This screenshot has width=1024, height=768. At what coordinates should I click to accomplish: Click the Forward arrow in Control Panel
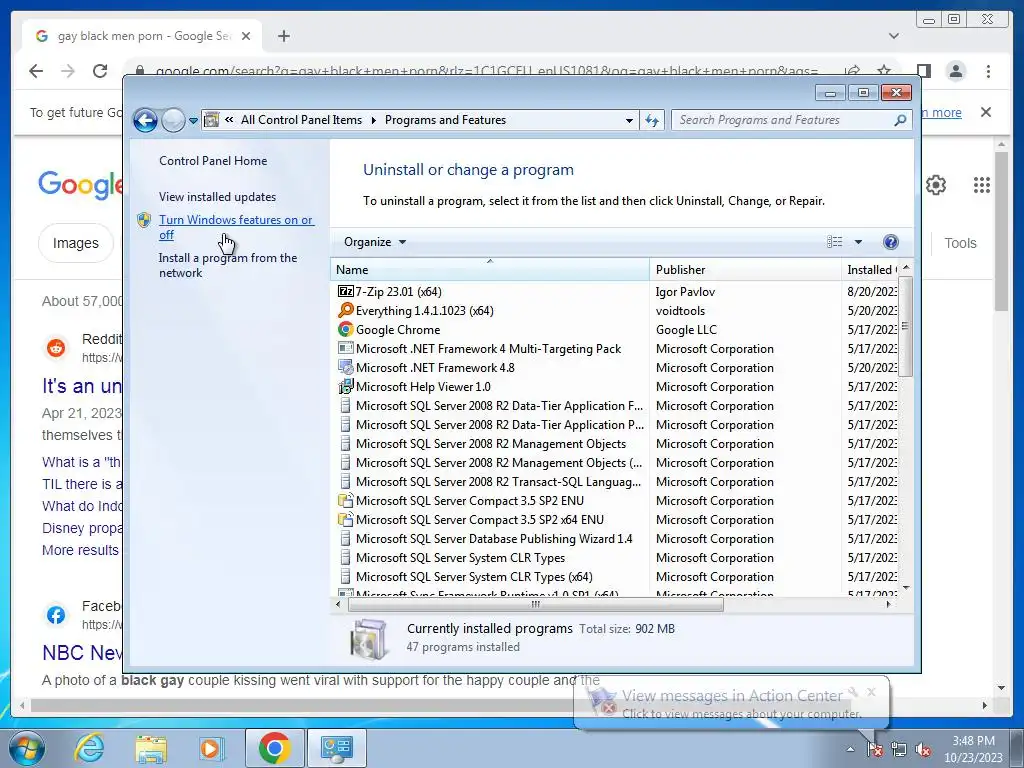click(173, 120)
